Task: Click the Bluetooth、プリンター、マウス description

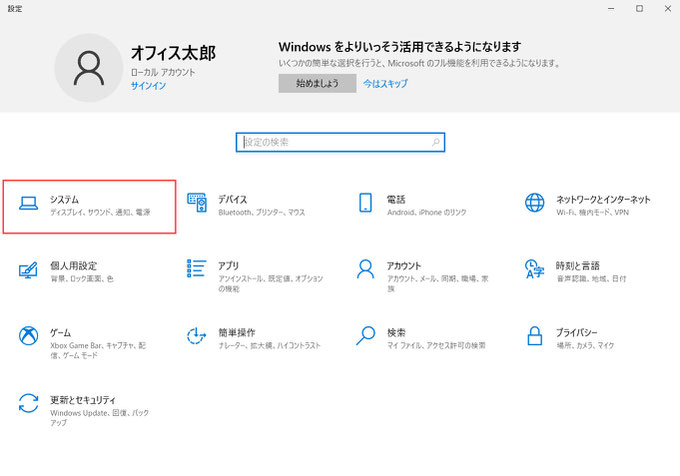Action: point(262,212)
